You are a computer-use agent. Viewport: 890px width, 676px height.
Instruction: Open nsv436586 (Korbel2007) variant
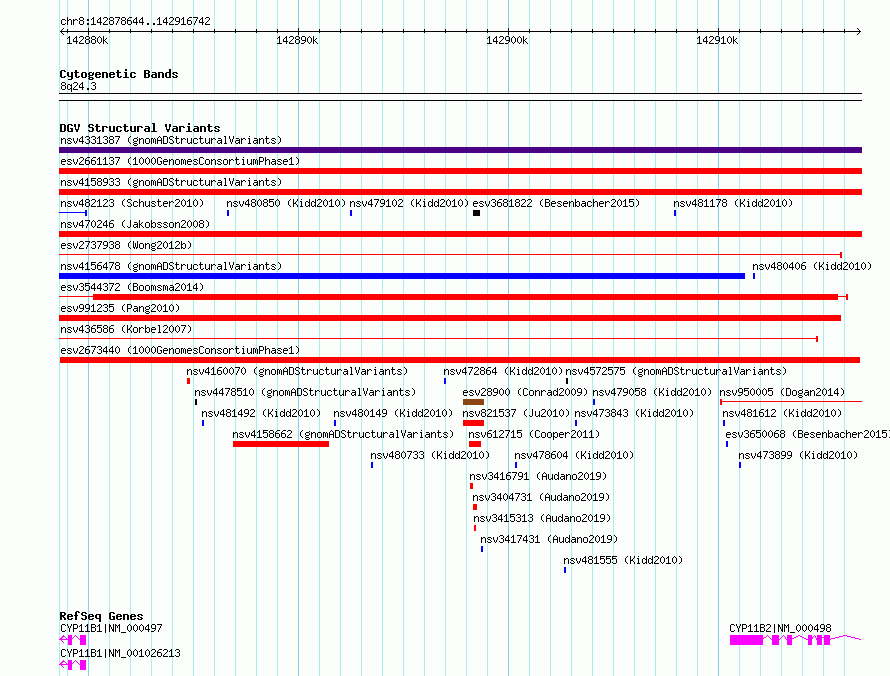[x=126, y=329]
